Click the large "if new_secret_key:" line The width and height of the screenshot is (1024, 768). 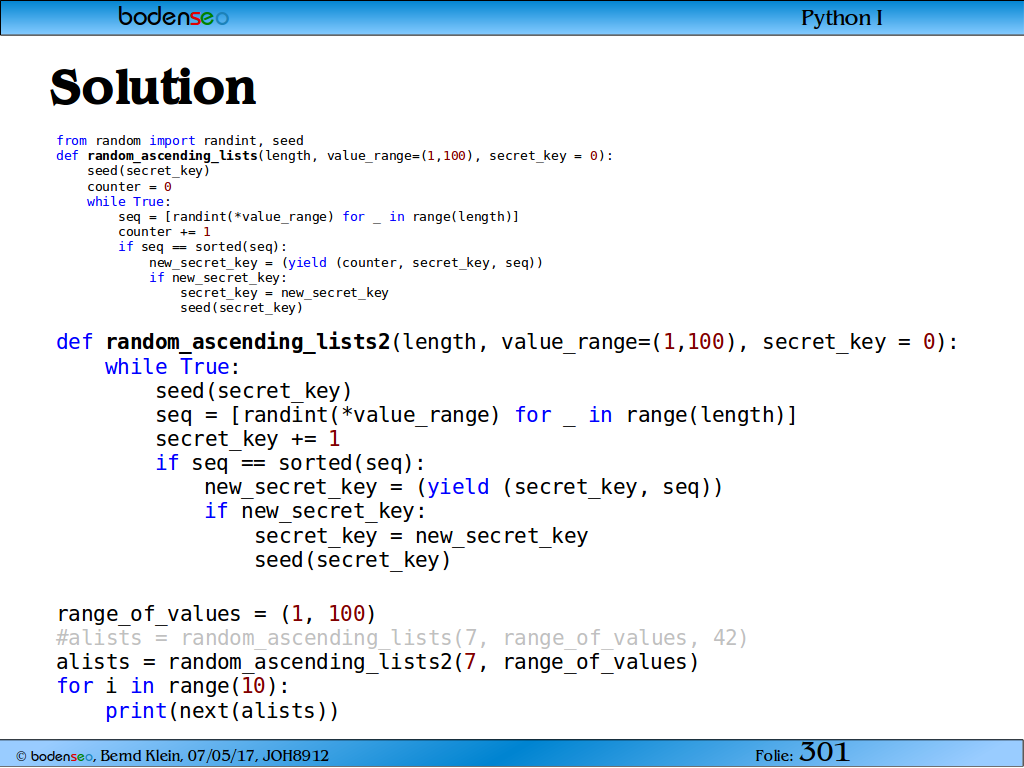(x=315, y=511)
